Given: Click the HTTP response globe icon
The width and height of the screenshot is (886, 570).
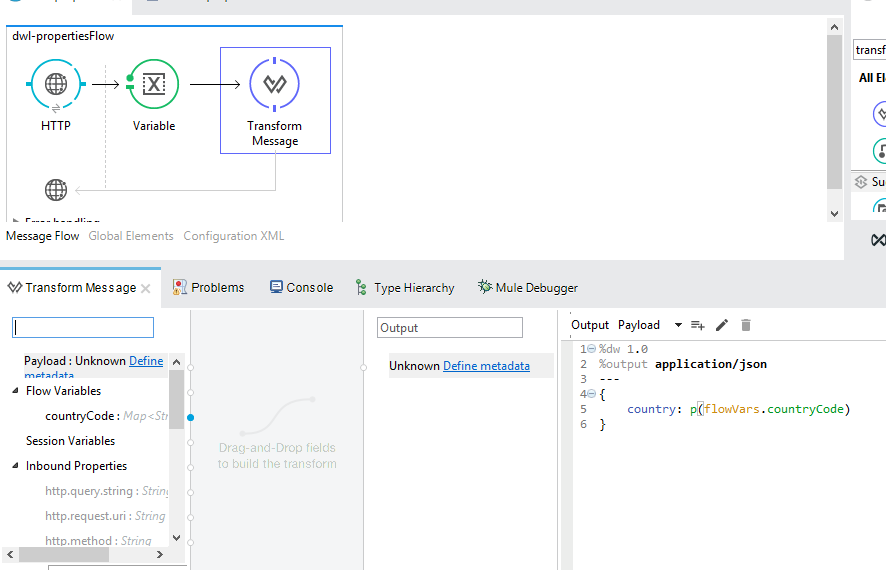Looking at the screenshot, I should pos(56,190).
